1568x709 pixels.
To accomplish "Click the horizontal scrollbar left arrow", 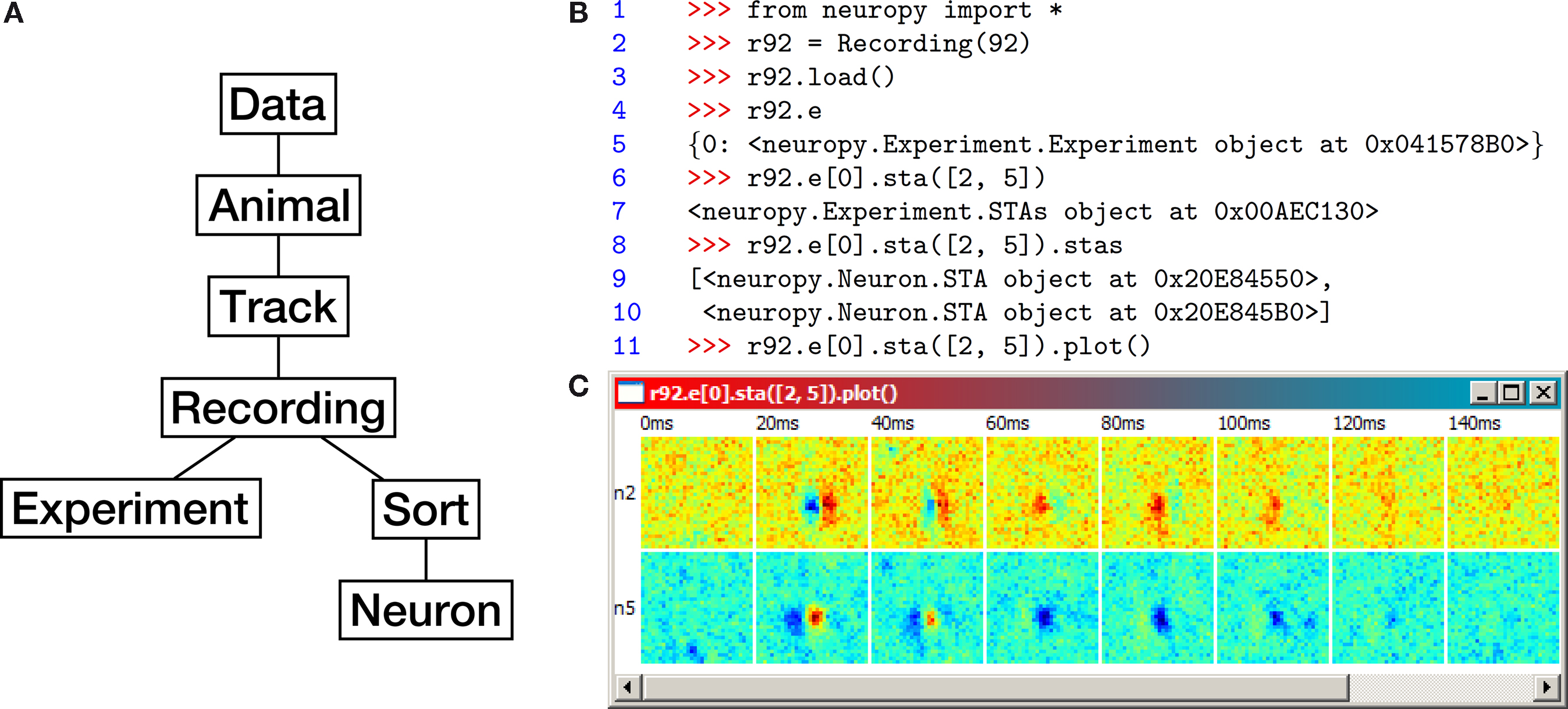I will [629, 688].
